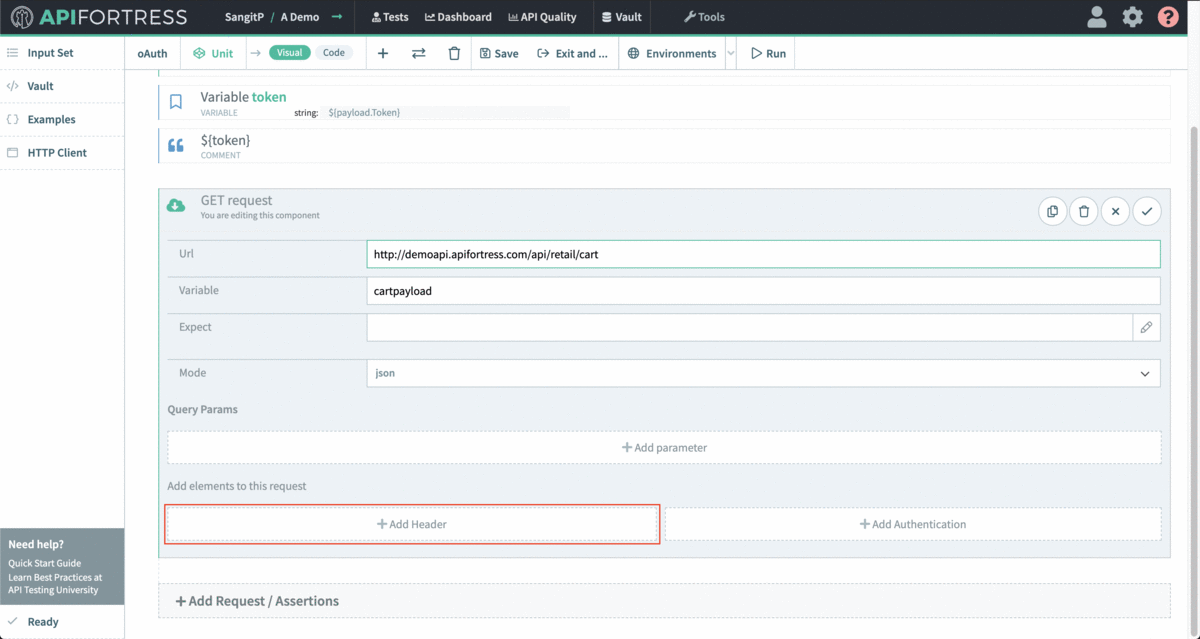Switch to Visual editor mode
Viewport: 1200px width, 639px height.
click(290, 53)
